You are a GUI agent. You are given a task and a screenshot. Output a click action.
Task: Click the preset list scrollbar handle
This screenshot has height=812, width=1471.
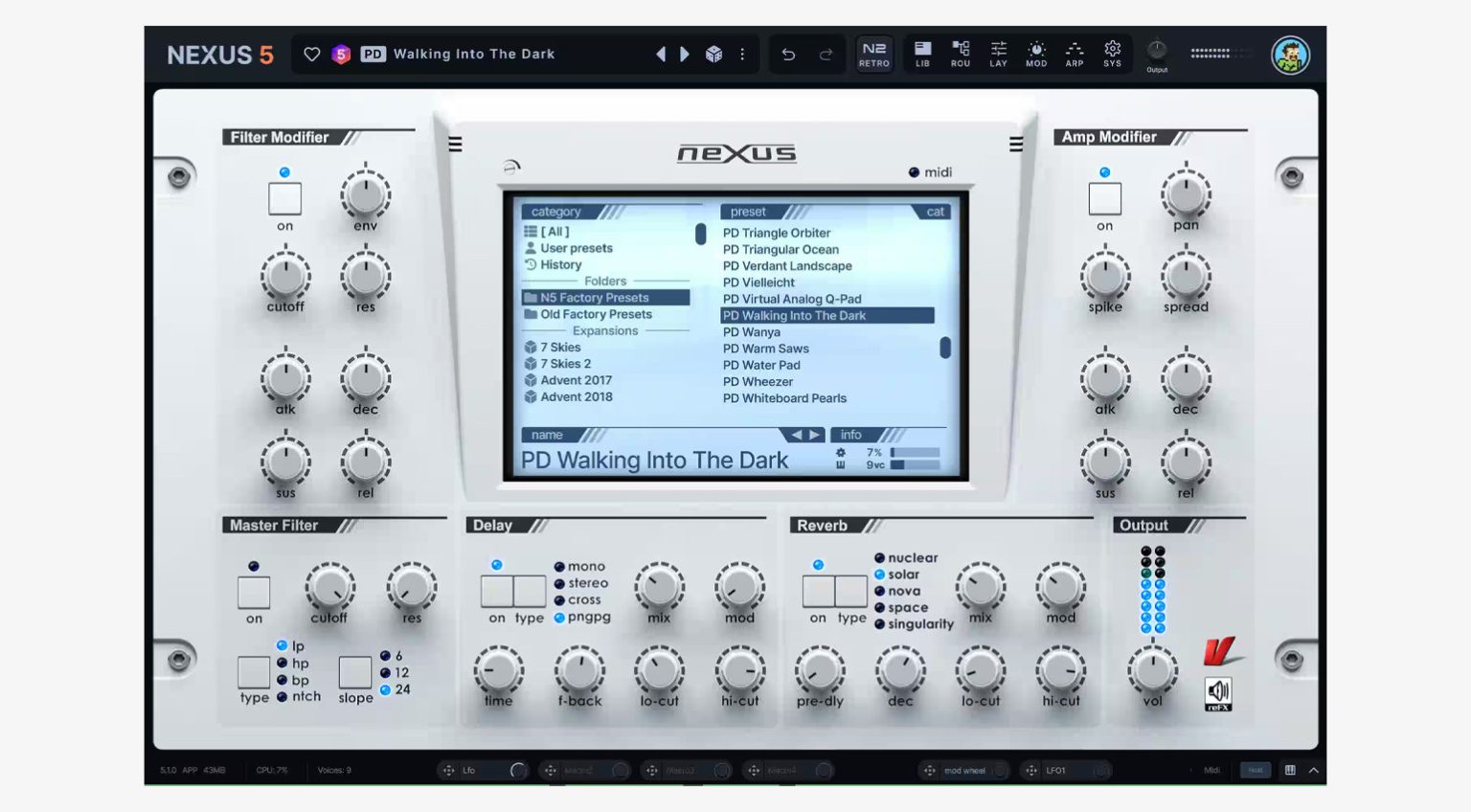coord(945,348)
